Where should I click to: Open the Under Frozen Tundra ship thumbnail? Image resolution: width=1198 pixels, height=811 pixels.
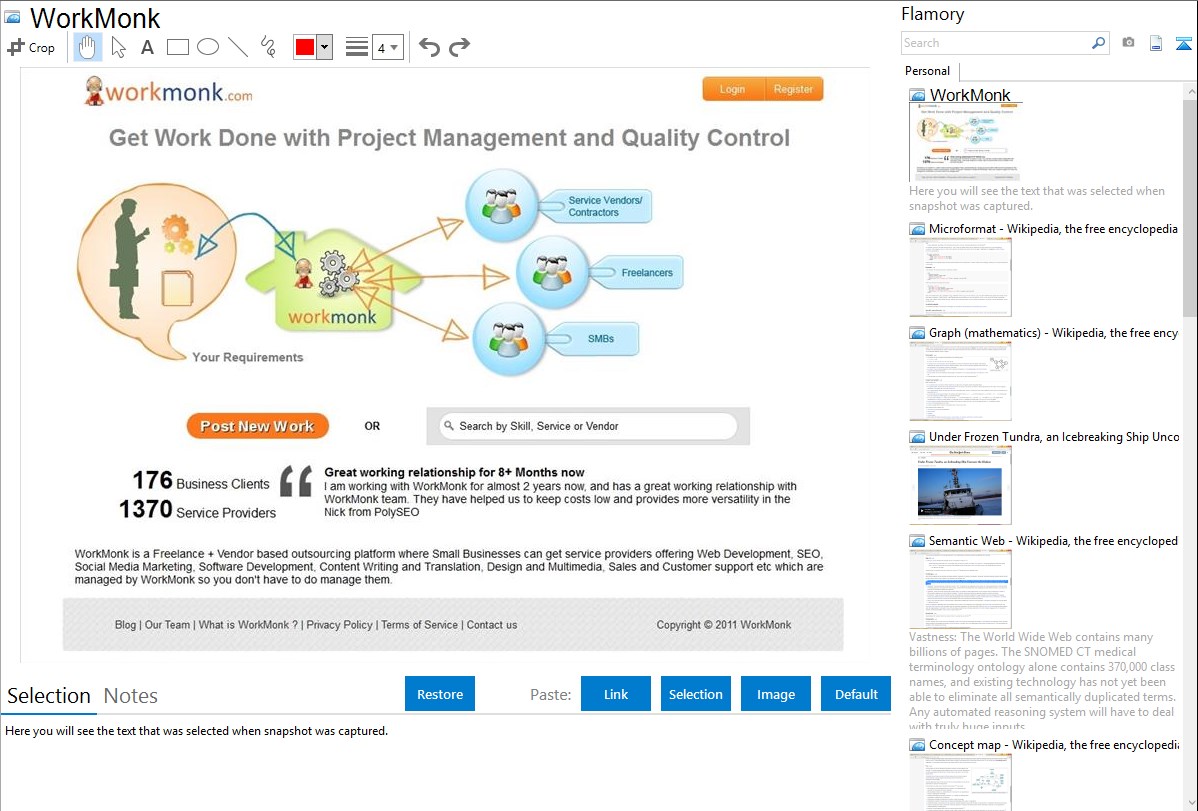click(x=960, y=485)
